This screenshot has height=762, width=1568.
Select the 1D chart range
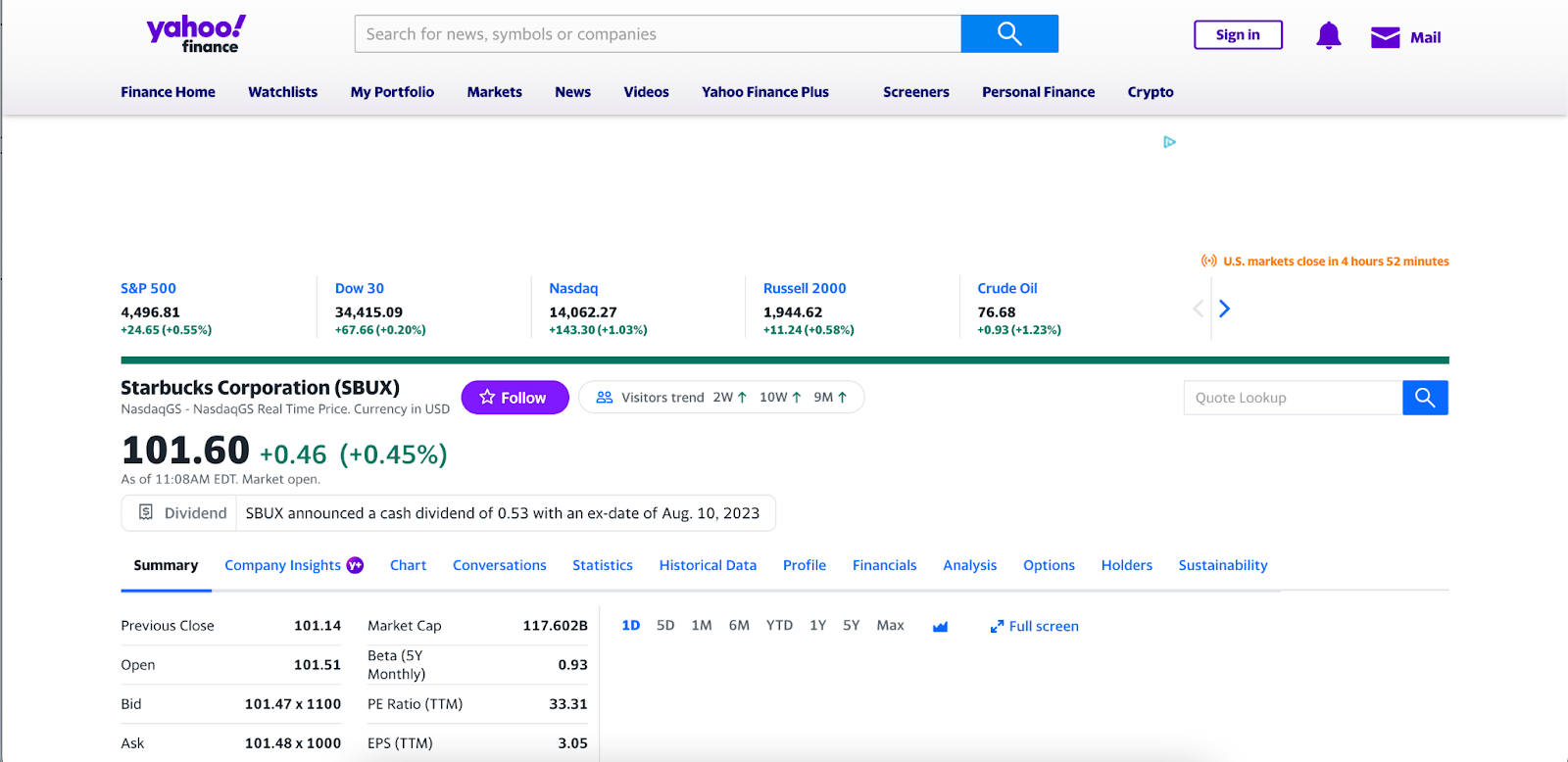tap(631, 625)
